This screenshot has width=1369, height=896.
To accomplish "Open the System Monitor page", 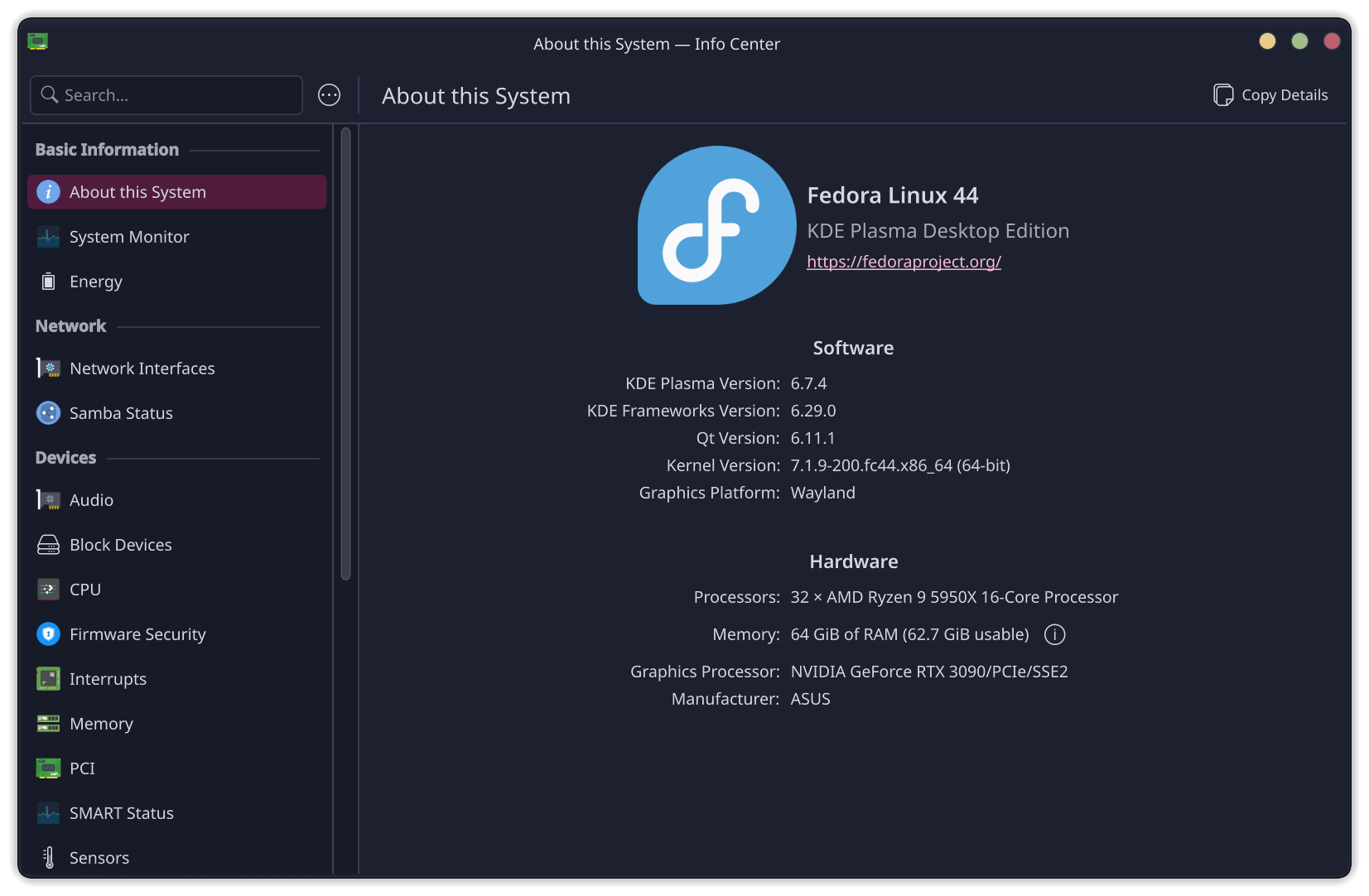I will (176, 237).
